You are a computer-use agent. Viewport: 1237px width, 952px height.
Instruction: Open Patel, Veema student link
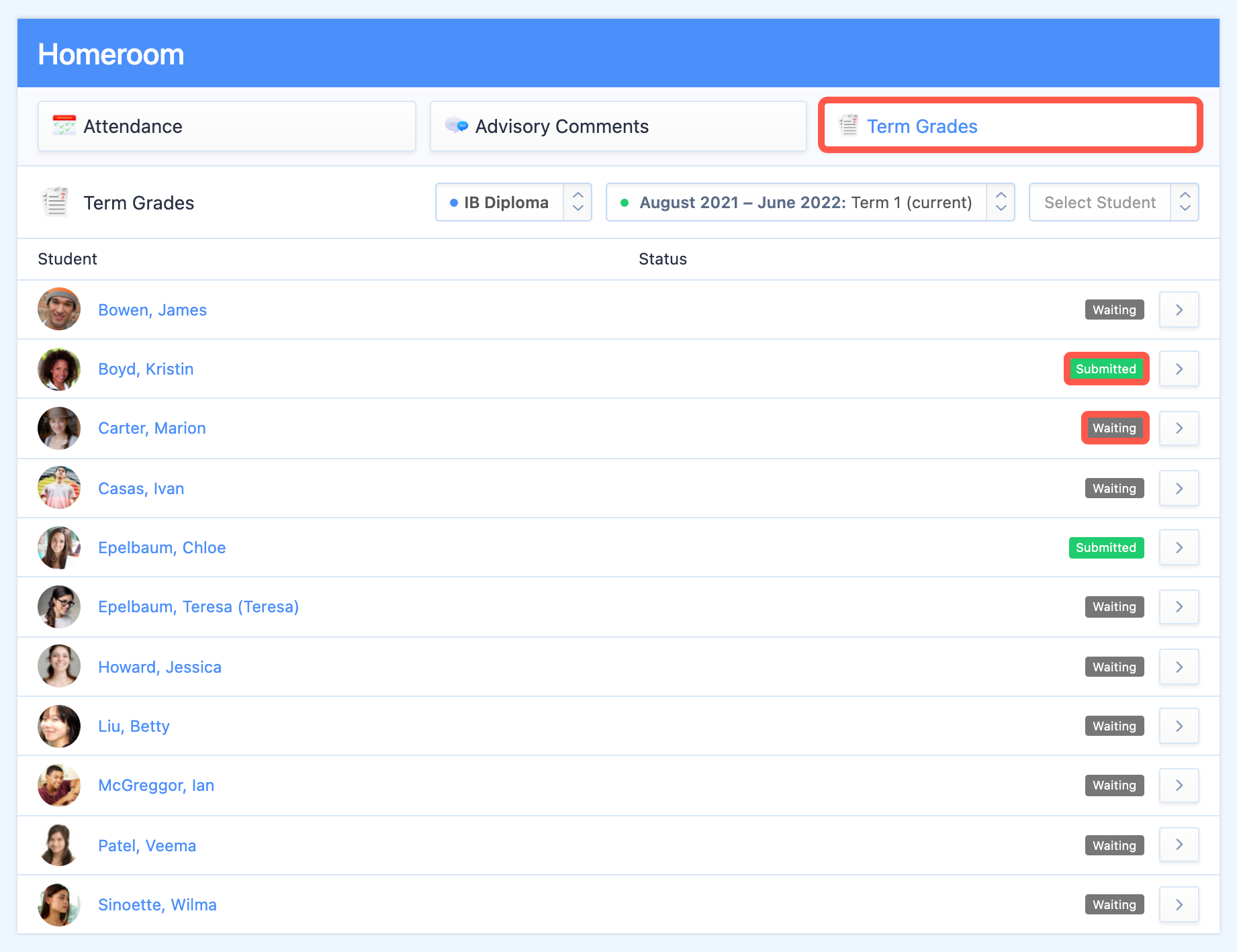click(x=147, y=846)
